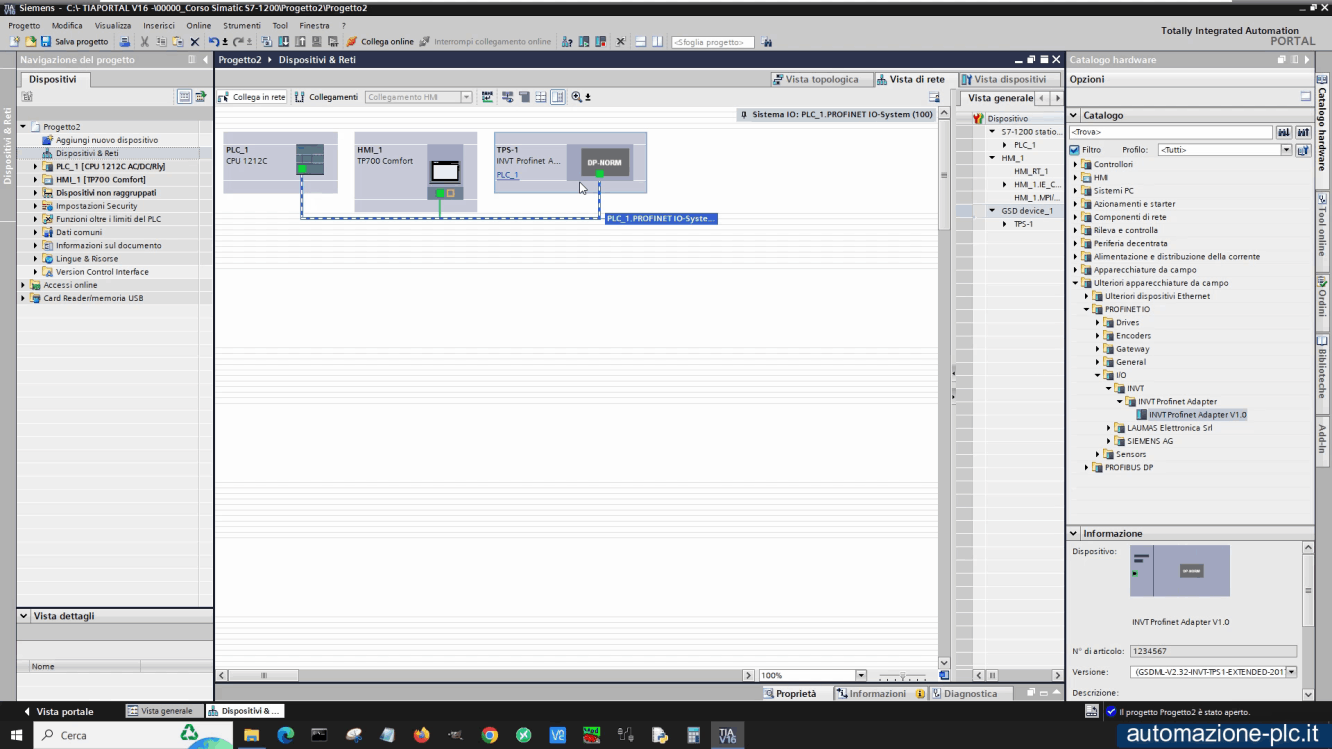The image size is (1332, 749).
Task: Open the Vista generale tab
Action: click(x=999, y=98)
